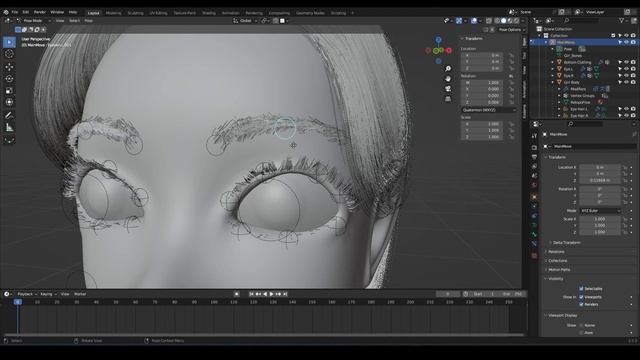
Task: Open the Scene World properties tab
Action: pyautogui.click(x=534, y=185)
